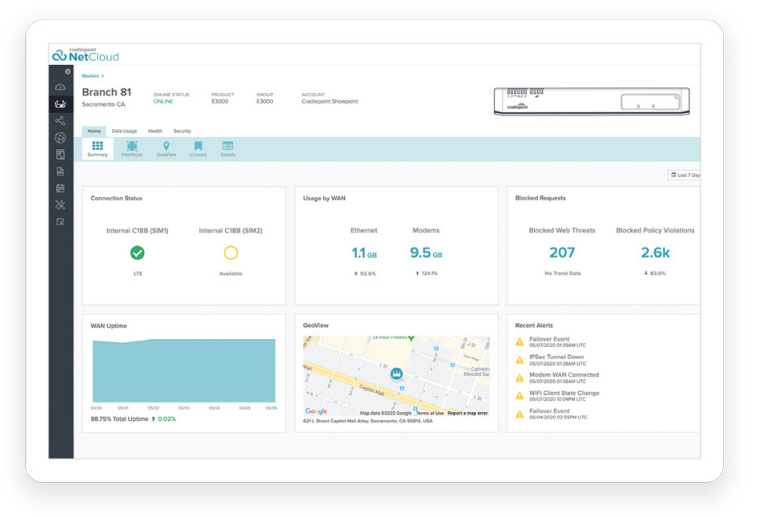Open the Modem WAN Connected alert
This screenshot has width=766, height=517.
pyautogui.click(x=564, y=378)
